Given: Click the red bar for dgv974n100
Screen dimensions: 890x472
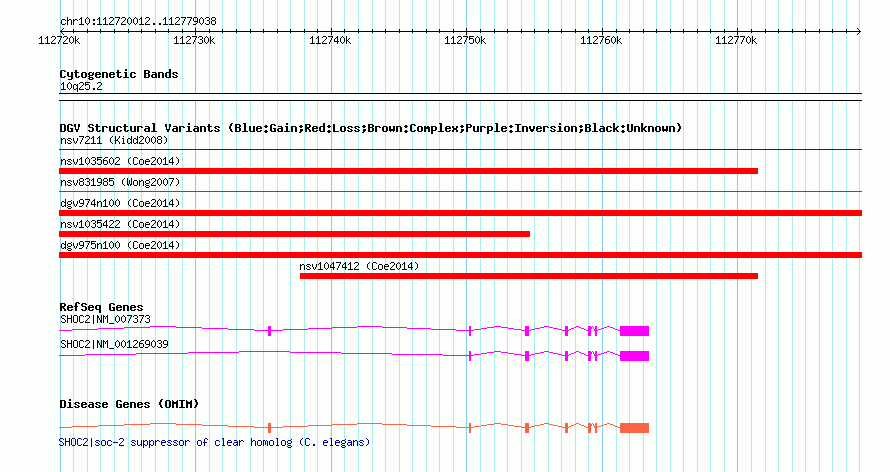Looking at the screenshot, I should click(460, 213).
